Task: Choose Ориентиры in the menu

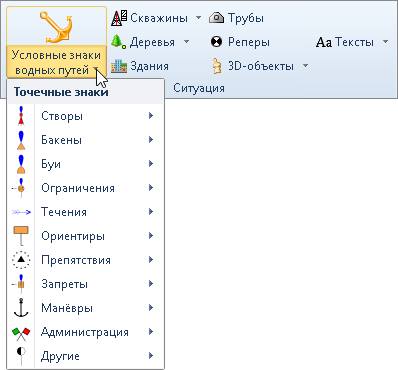Action: [85, 236]
